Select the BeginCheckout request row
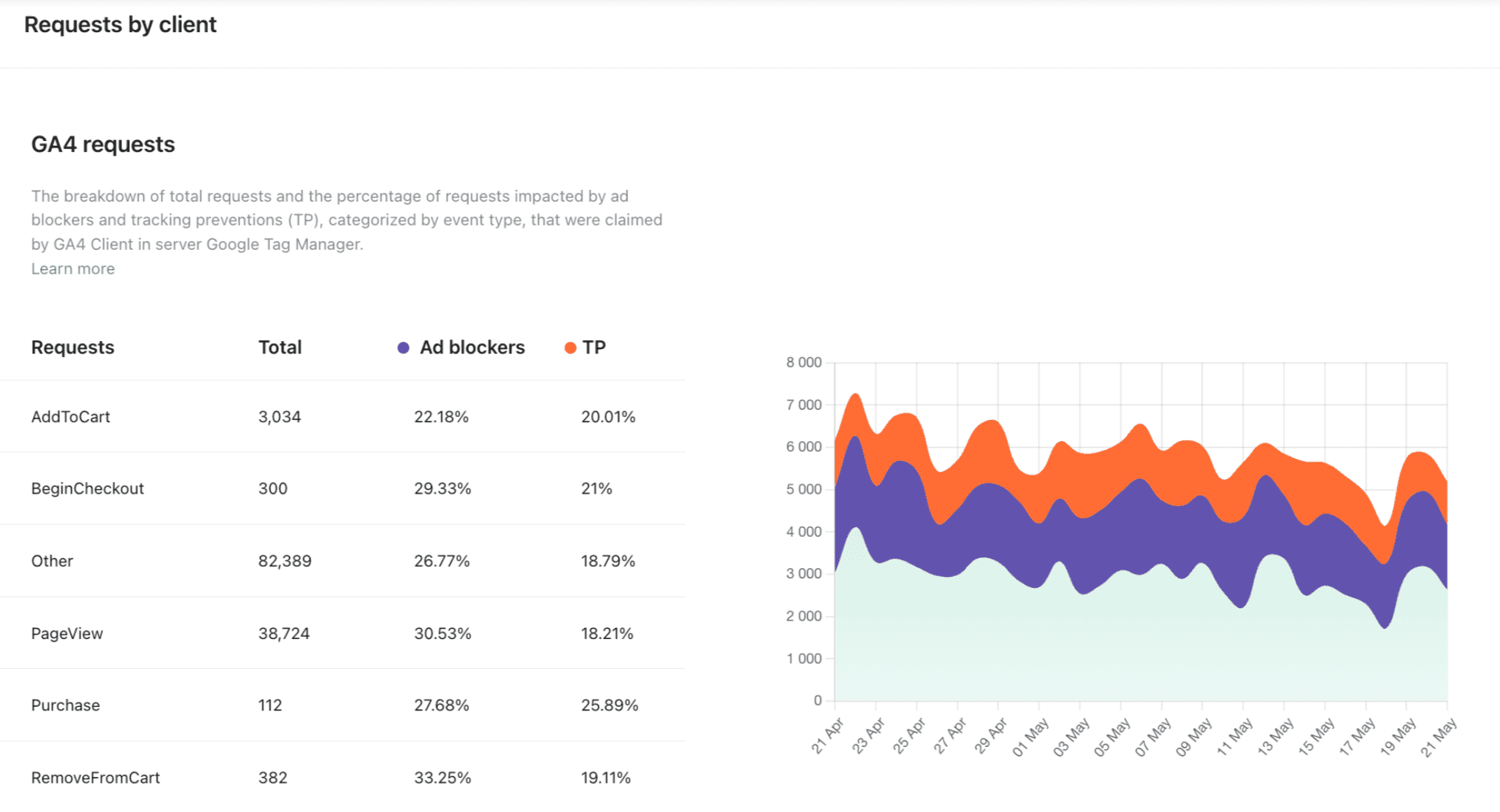 coord(343,488)
